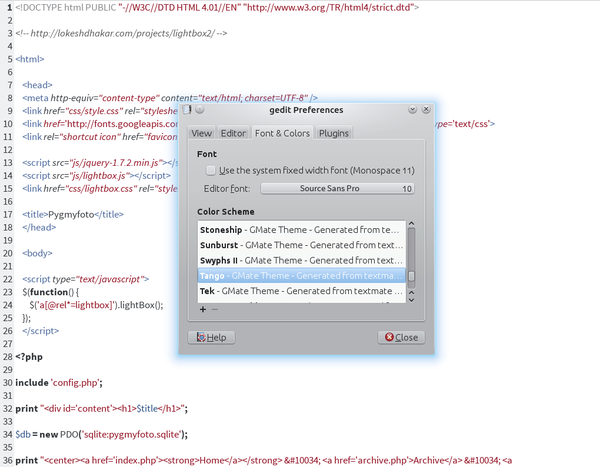Choose the Swyphs II color scheme
This screenshot has width=600, height=467.
click(301, 260)
